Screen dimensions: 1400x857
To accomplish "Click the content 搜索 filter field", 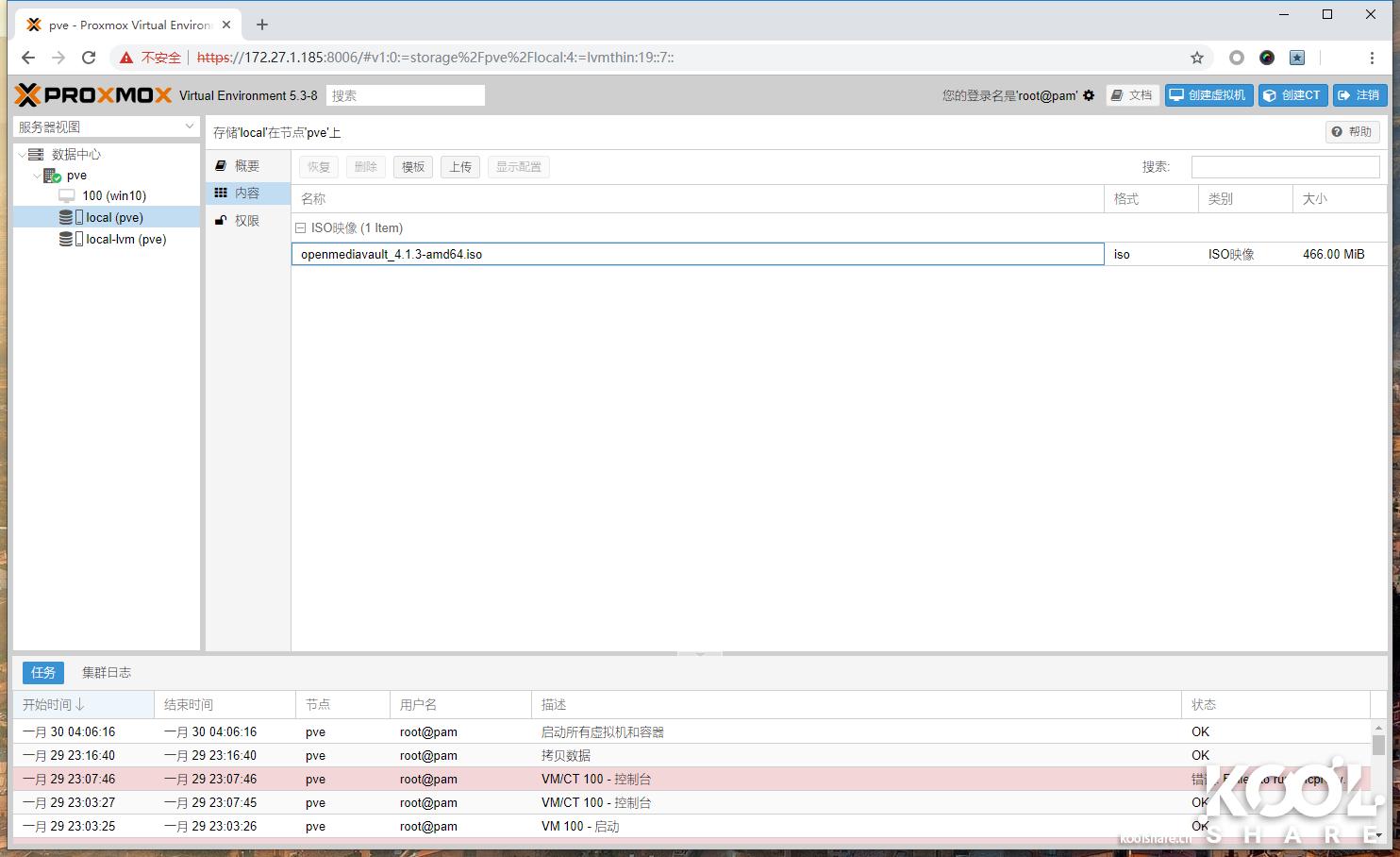I will tap(1285, 167).
